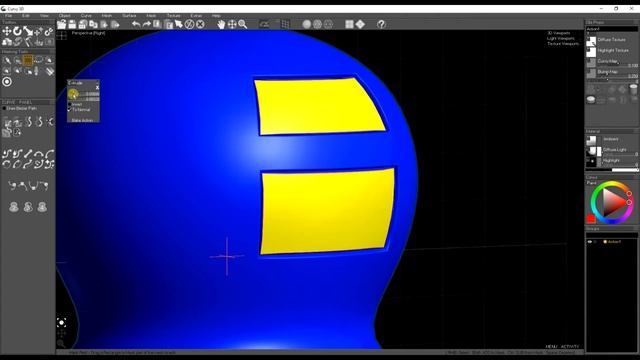
Task: Select the Move tool with four arrows
Action: coord(7,31)
